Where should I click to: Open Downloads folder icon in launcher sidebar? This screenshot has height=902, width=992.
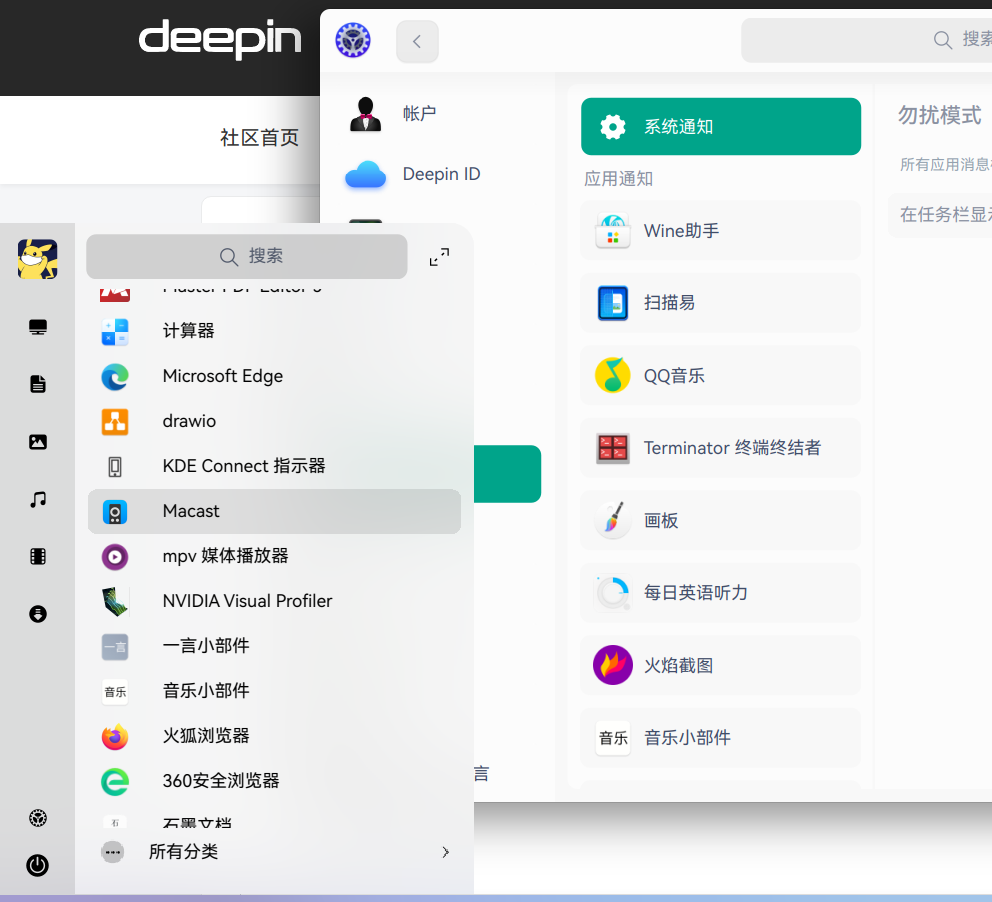(38, 614)
